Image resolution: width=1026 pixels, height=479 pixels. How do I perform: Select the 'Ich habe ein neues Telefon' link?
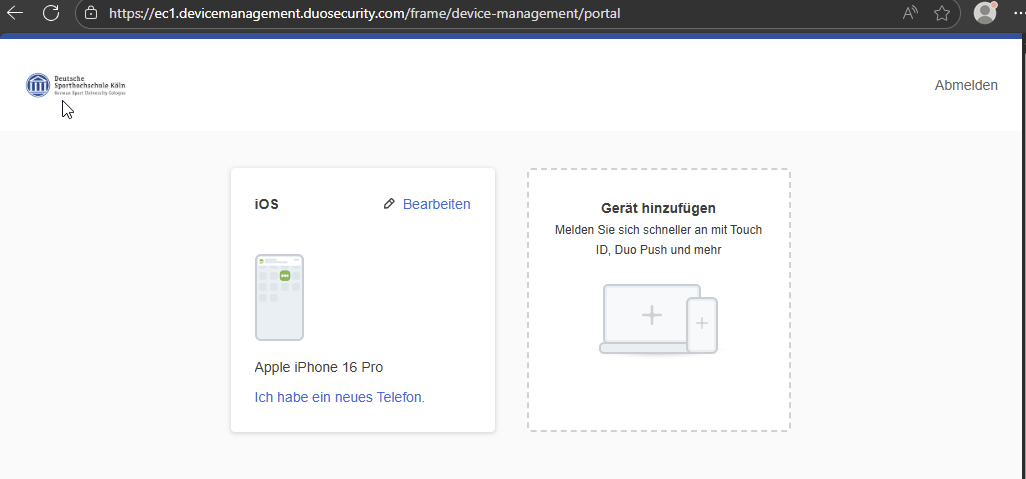339,397
